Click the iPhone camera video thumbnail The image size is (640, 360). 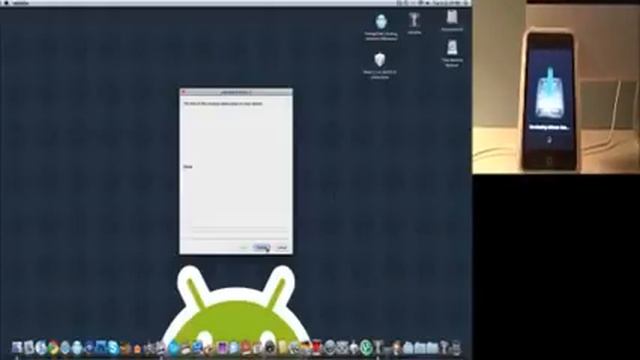pos(556,88)
